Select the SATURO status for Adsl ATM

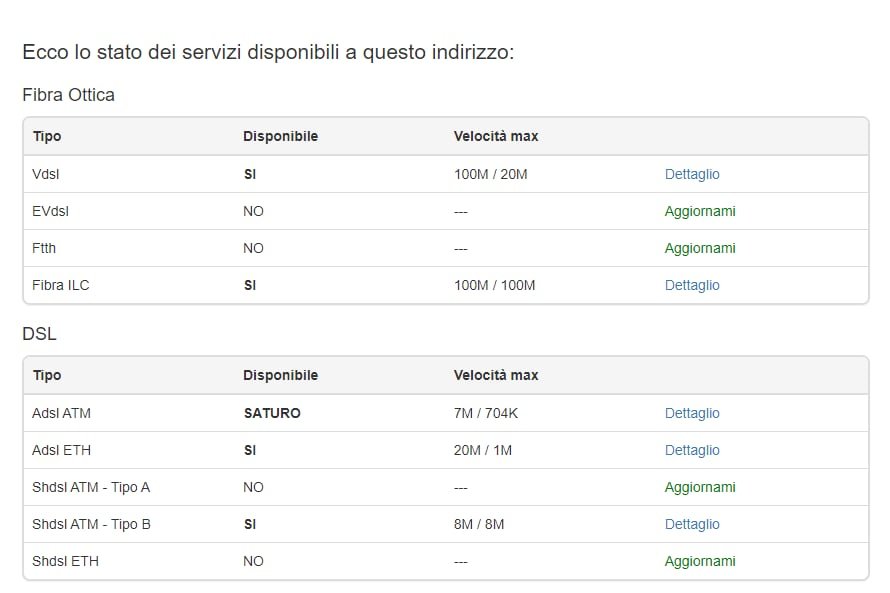[x=272, y=413]
